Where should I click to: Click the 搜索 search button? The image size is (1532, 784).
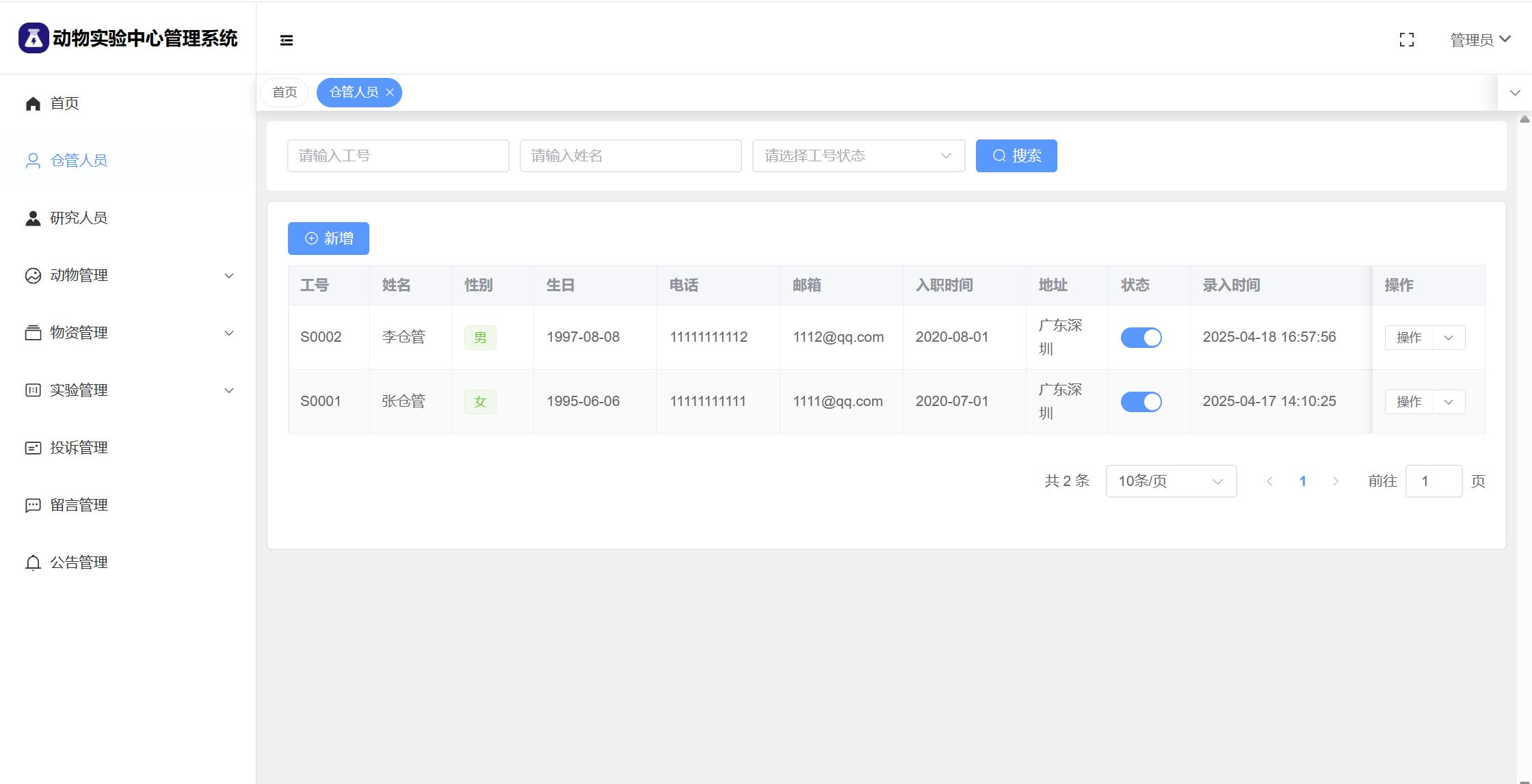click(1016, 156)
